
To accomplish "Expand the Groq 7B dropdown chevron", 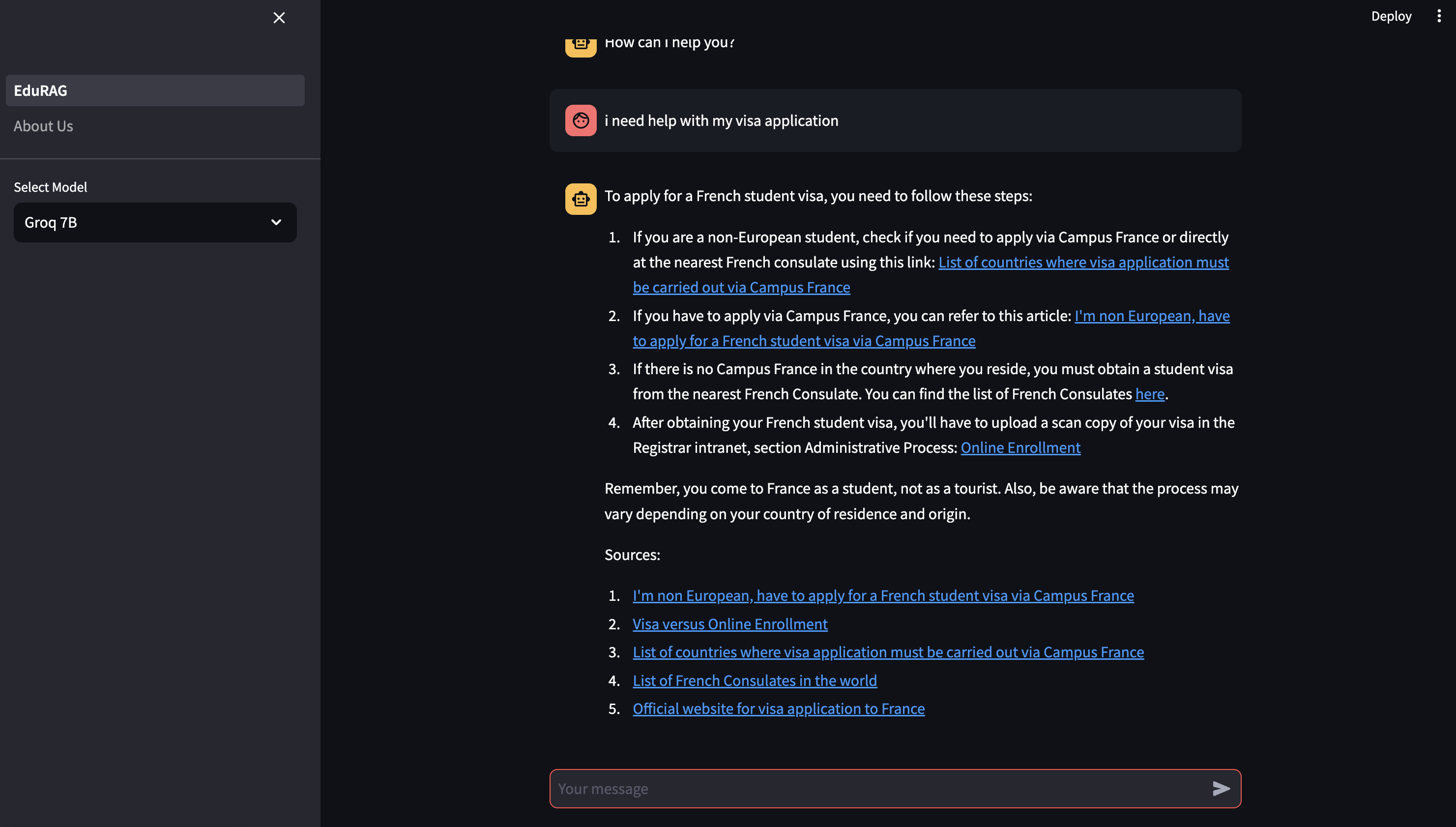I will click(276, 222).
